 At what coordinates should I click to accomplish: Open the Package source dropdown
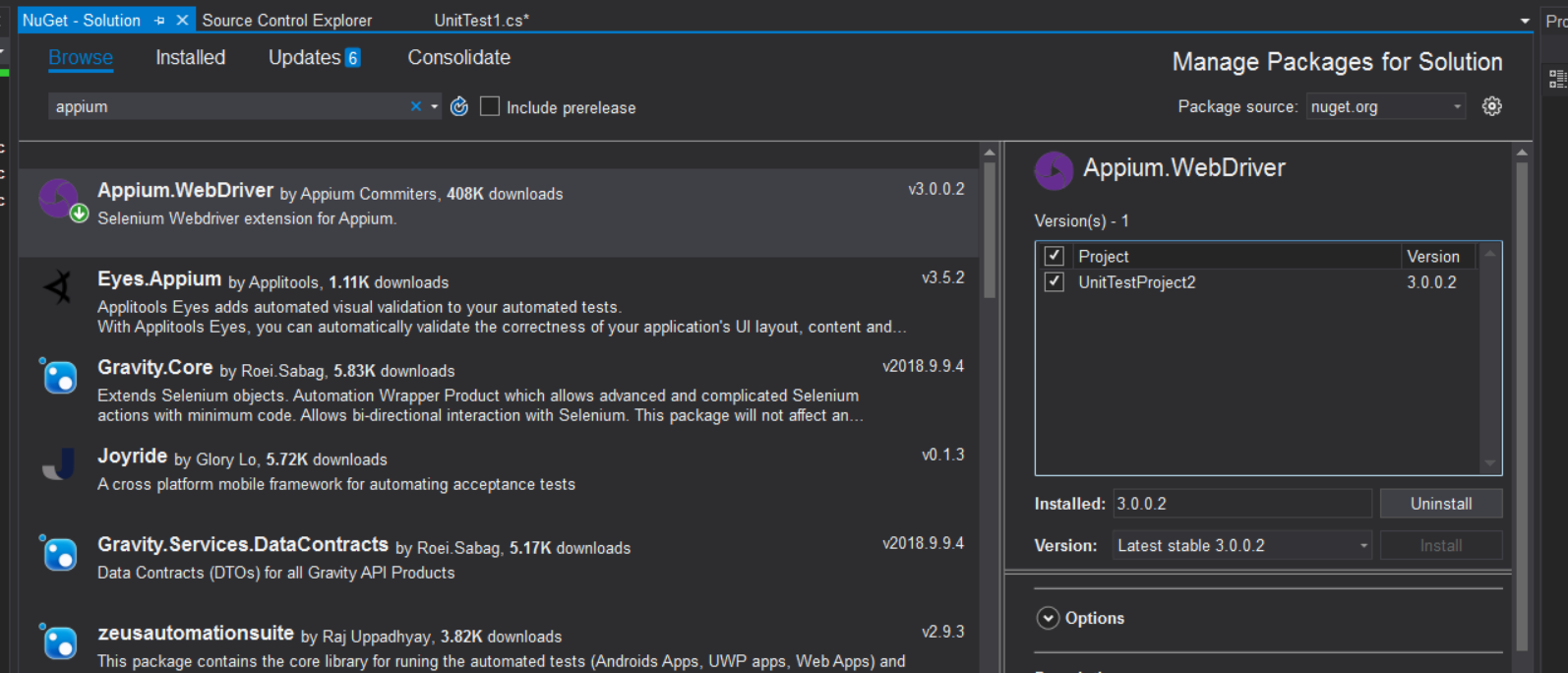[1386, 106]
